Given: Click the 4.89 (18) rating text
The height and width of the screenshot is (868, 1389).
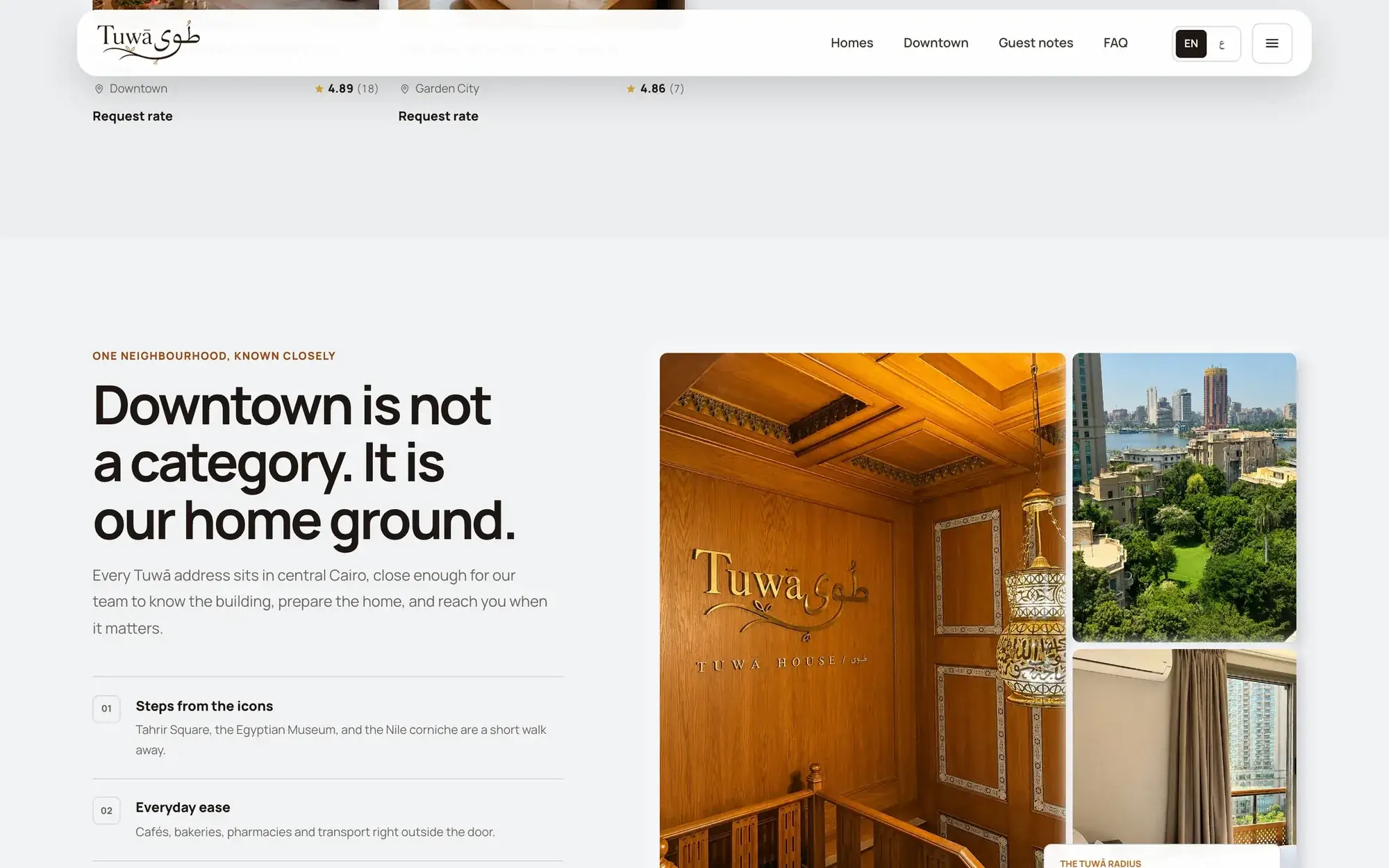Looking at the screenshot, I should tap(353, 88).
